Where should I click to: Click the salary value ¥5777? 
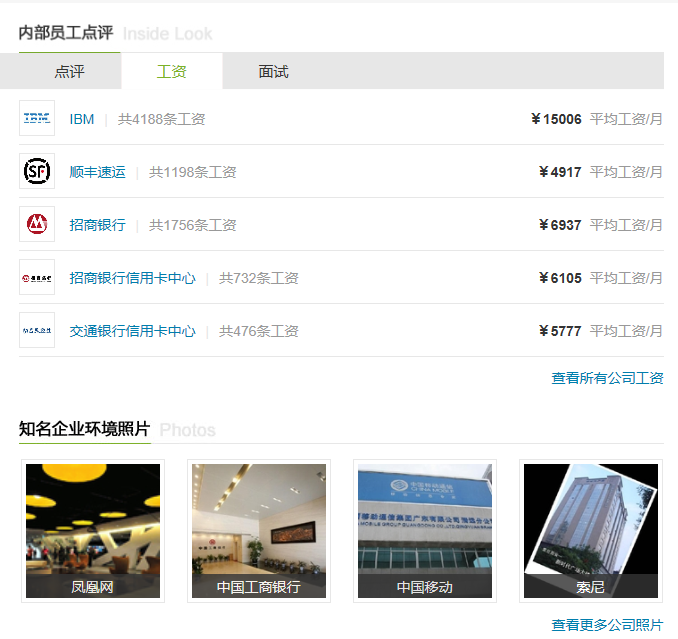pos(560,331)
